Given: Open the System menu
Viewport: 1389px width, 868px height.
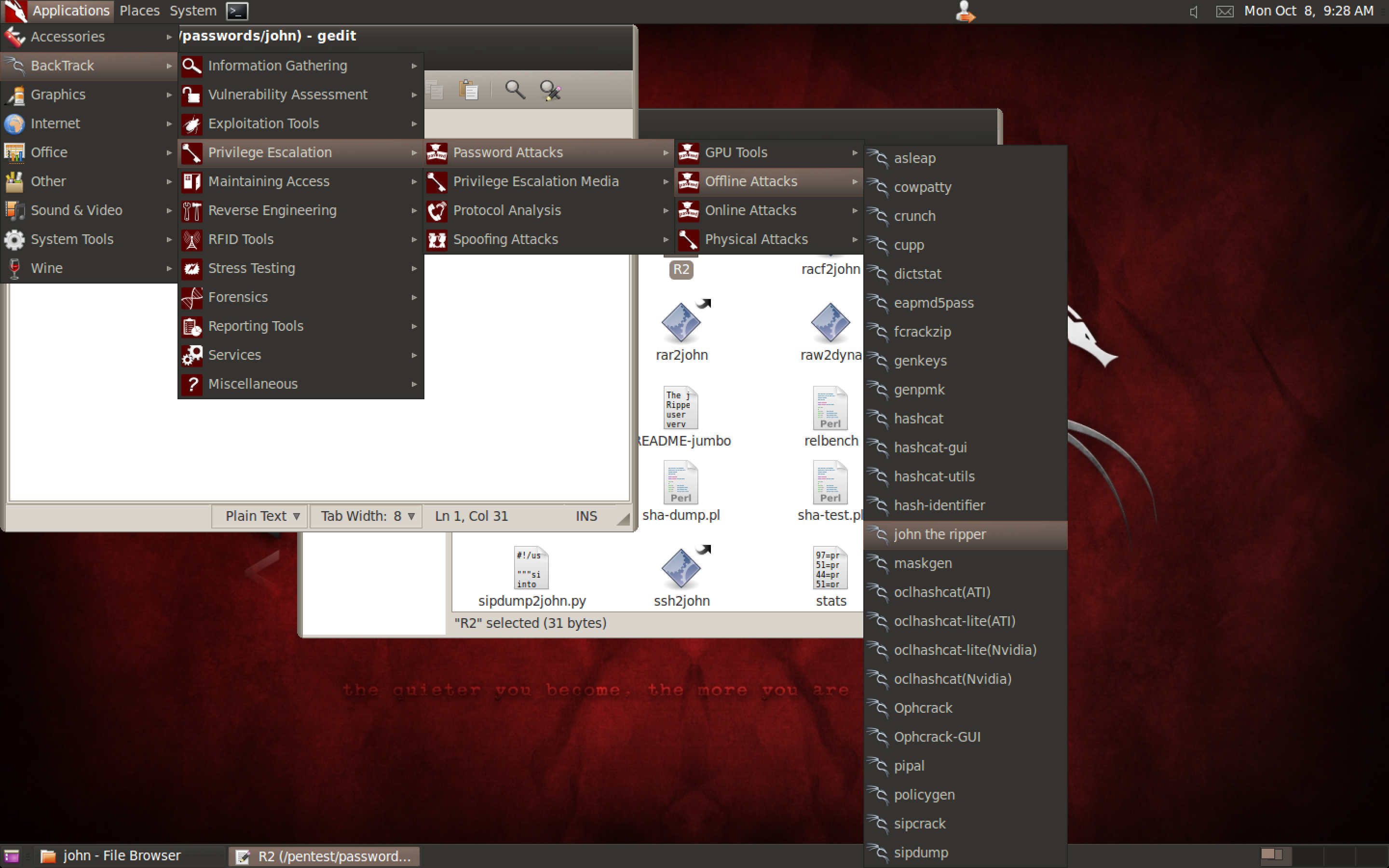Looking at the screenshot, I should point(193,11).
